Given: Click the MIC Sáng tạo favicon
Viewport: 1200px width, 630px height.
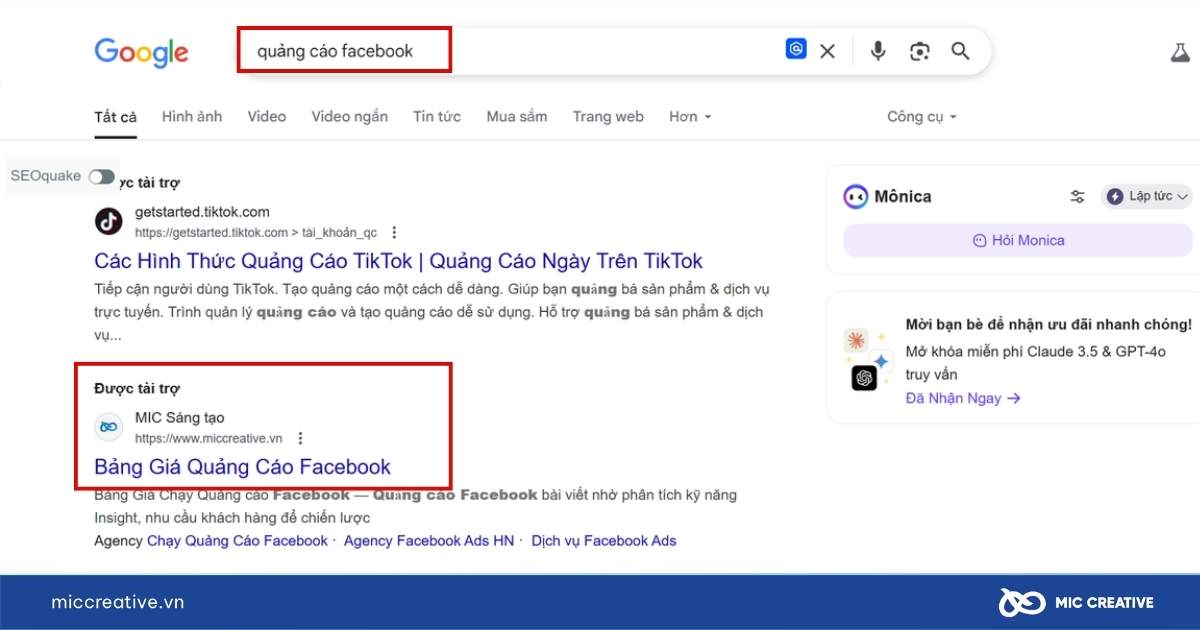Looking at the screenshot, I should pyautogui.click(x=109, y=427).
